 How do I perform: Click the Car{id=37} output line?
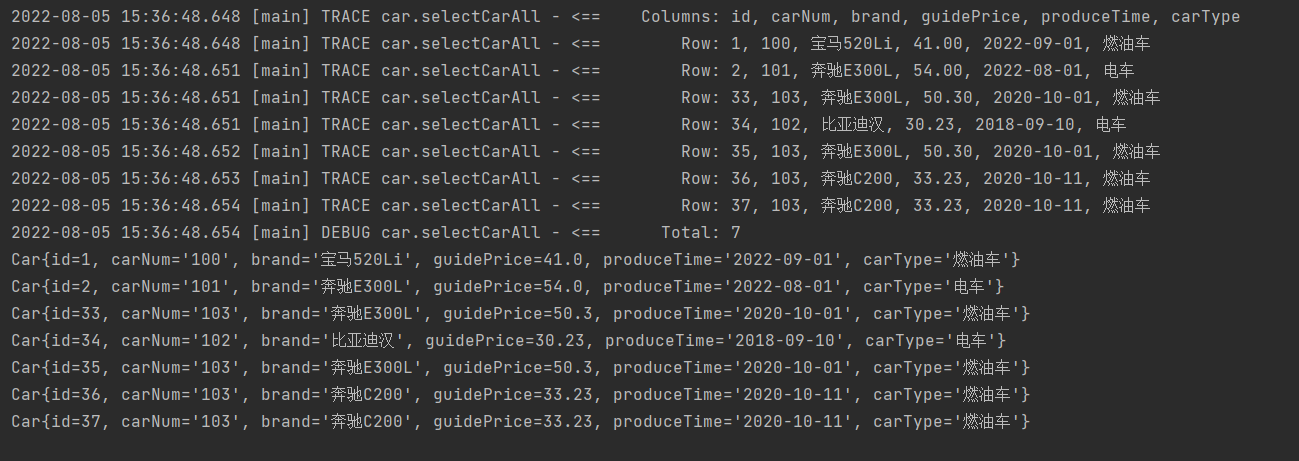[521, 422]
